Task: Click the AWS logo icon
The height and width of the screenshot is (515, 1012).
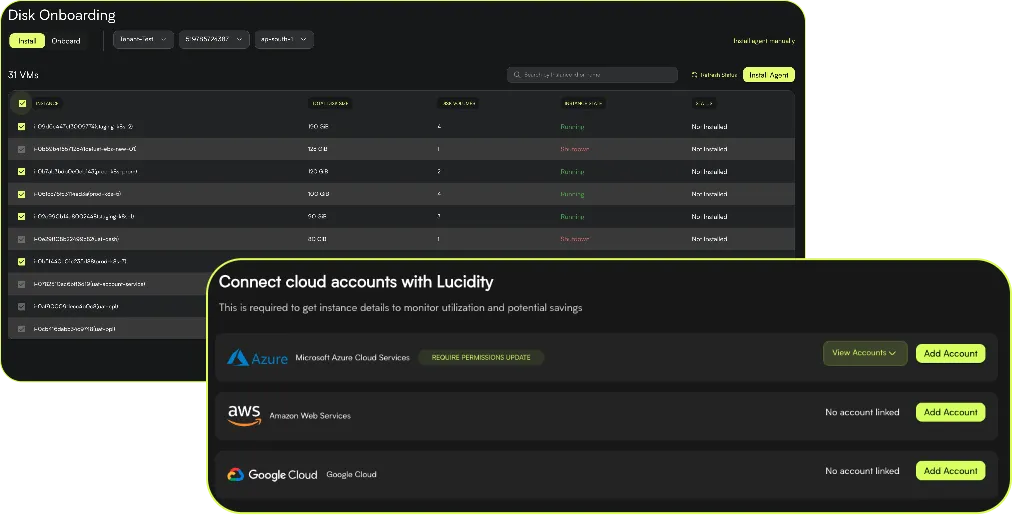Action: [244, 415]
